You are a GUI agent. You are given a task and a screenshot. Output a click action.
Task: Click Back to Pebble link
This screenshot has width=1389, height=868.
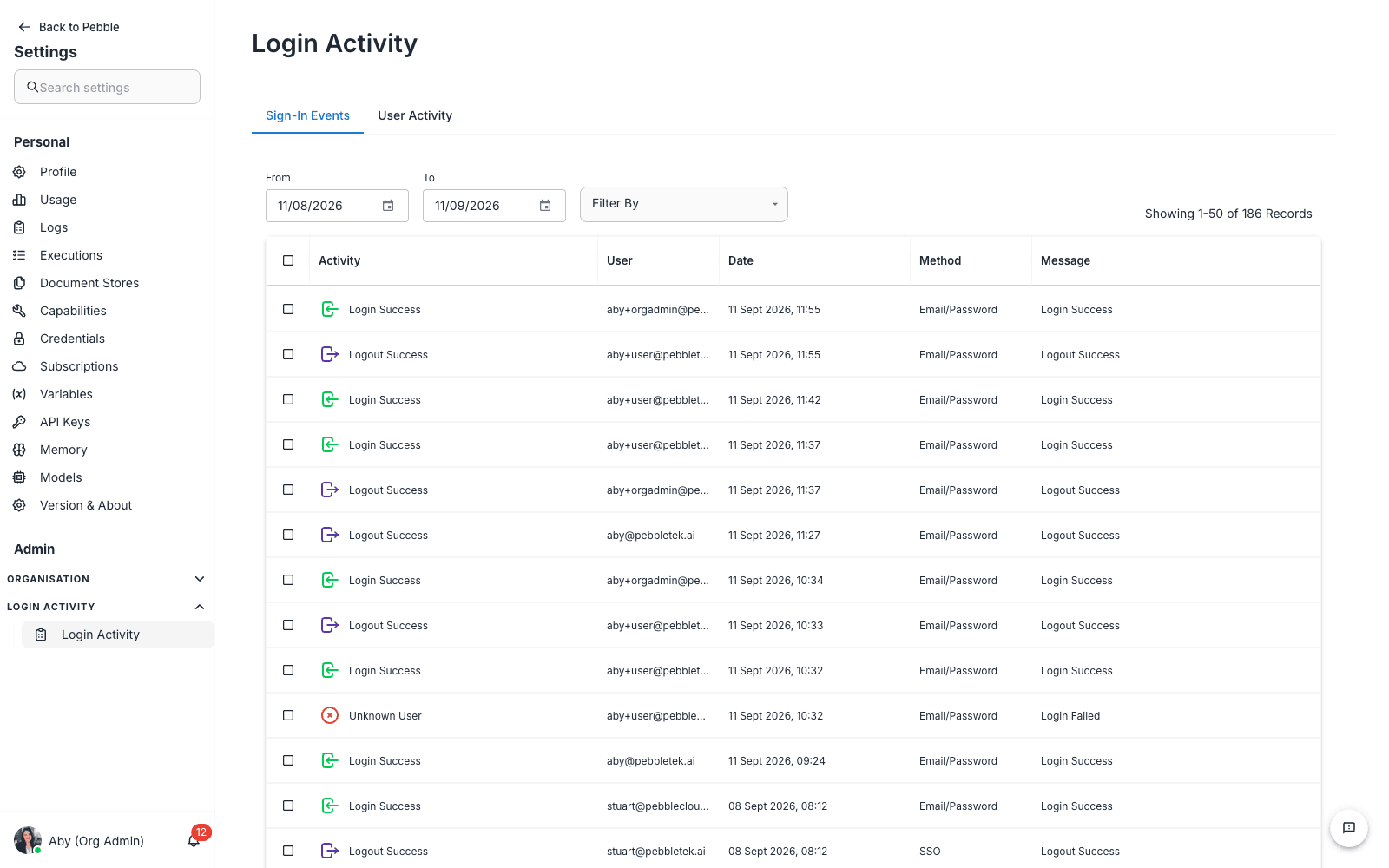click(79, 27)
